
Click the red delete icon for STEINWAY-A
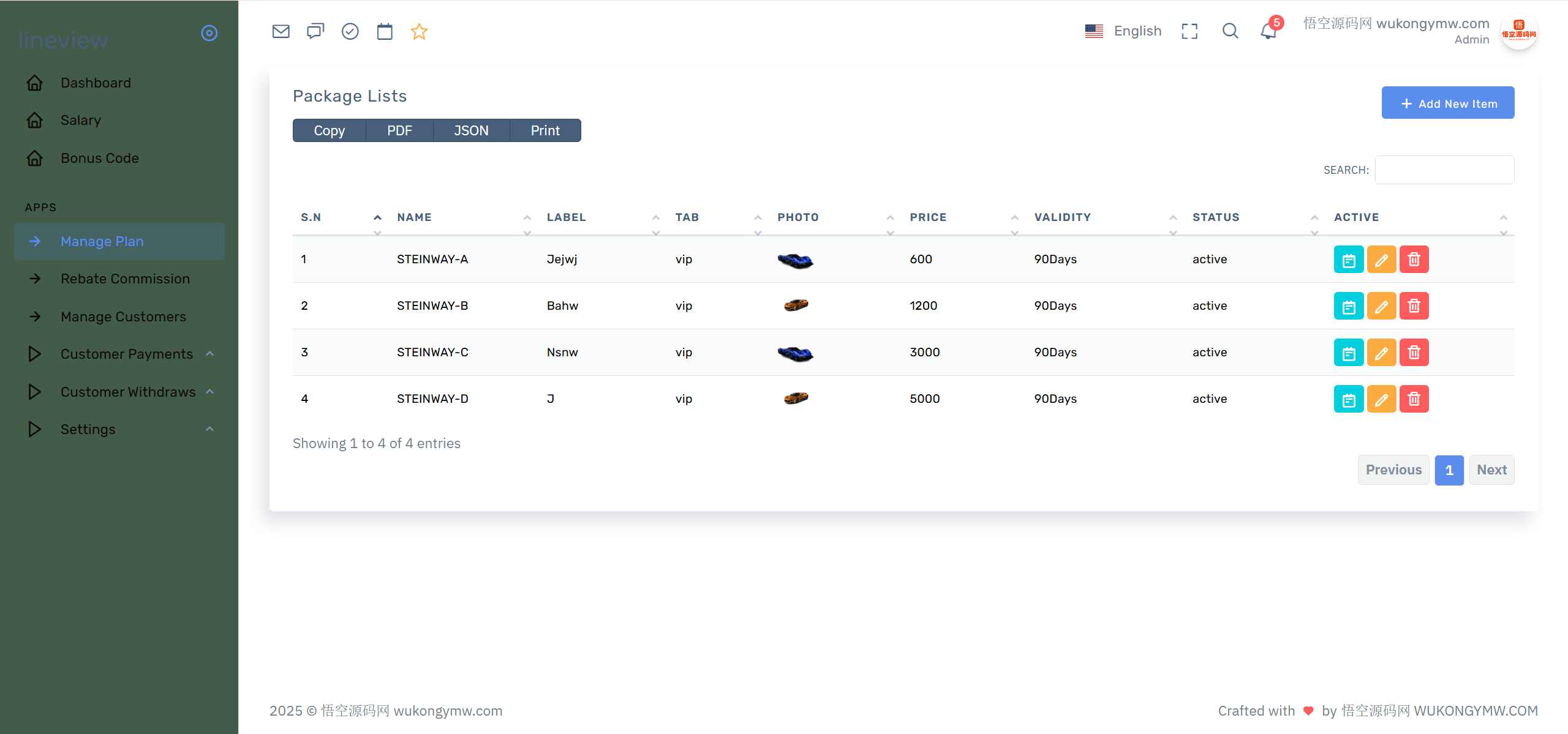pos(1414,260)
